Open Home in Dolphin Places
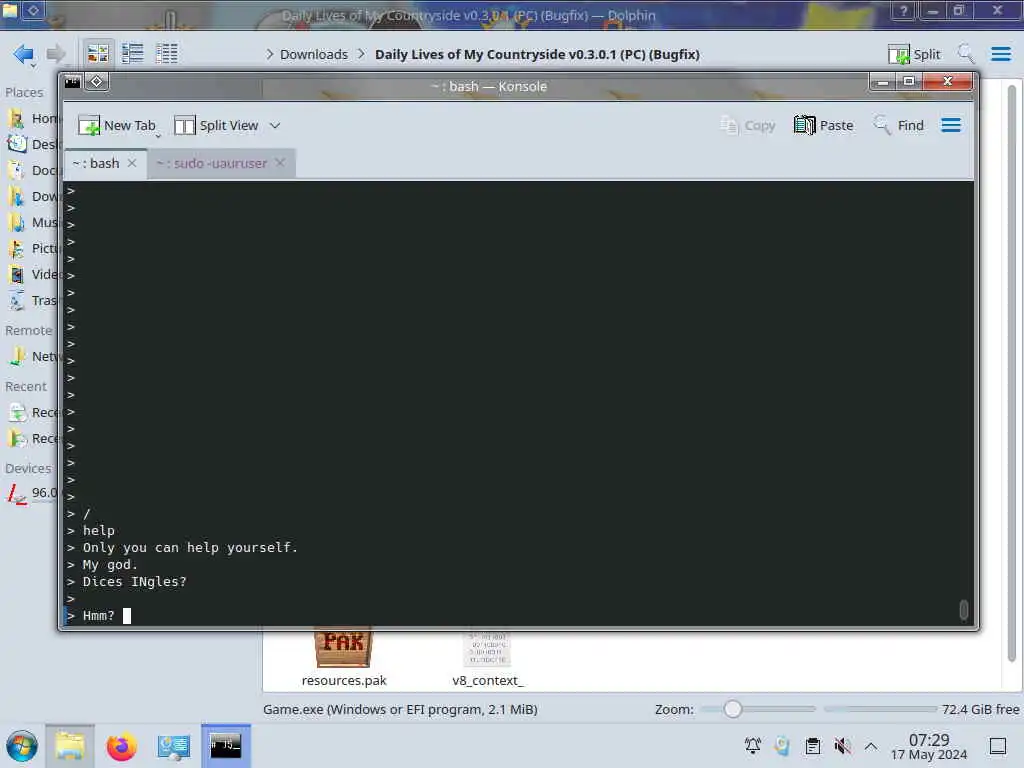The height and width of the screenshot is (768, 1024). (33, 118)
